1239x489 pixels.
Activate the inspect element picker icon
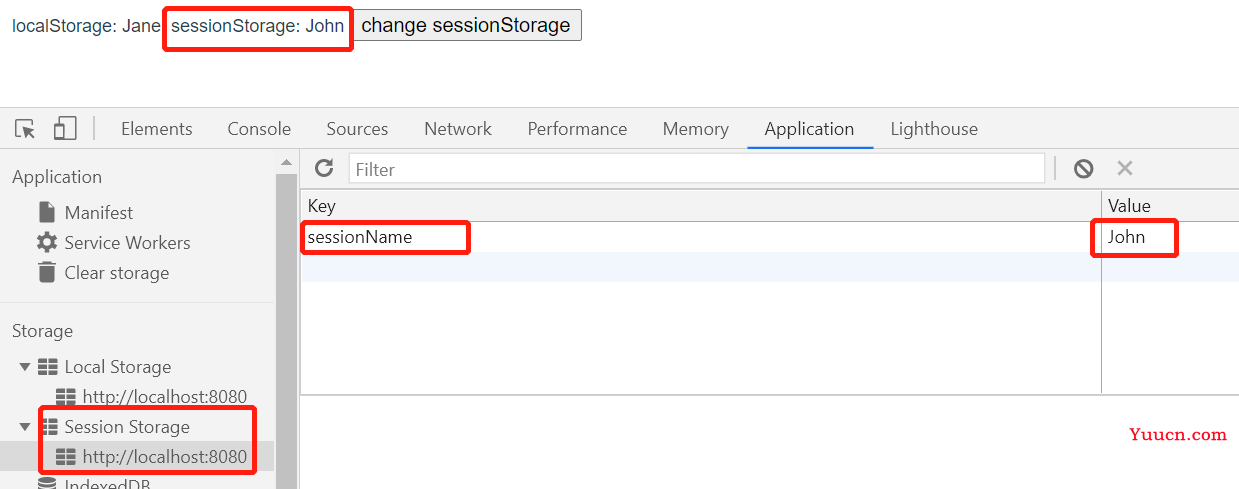25,129
